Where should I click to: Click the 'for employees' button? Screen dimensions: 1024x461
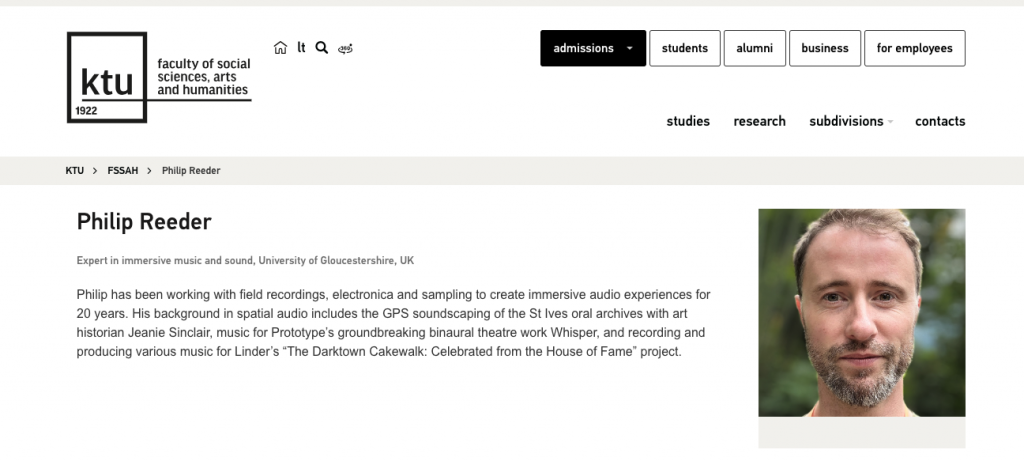tap(915, 48)
